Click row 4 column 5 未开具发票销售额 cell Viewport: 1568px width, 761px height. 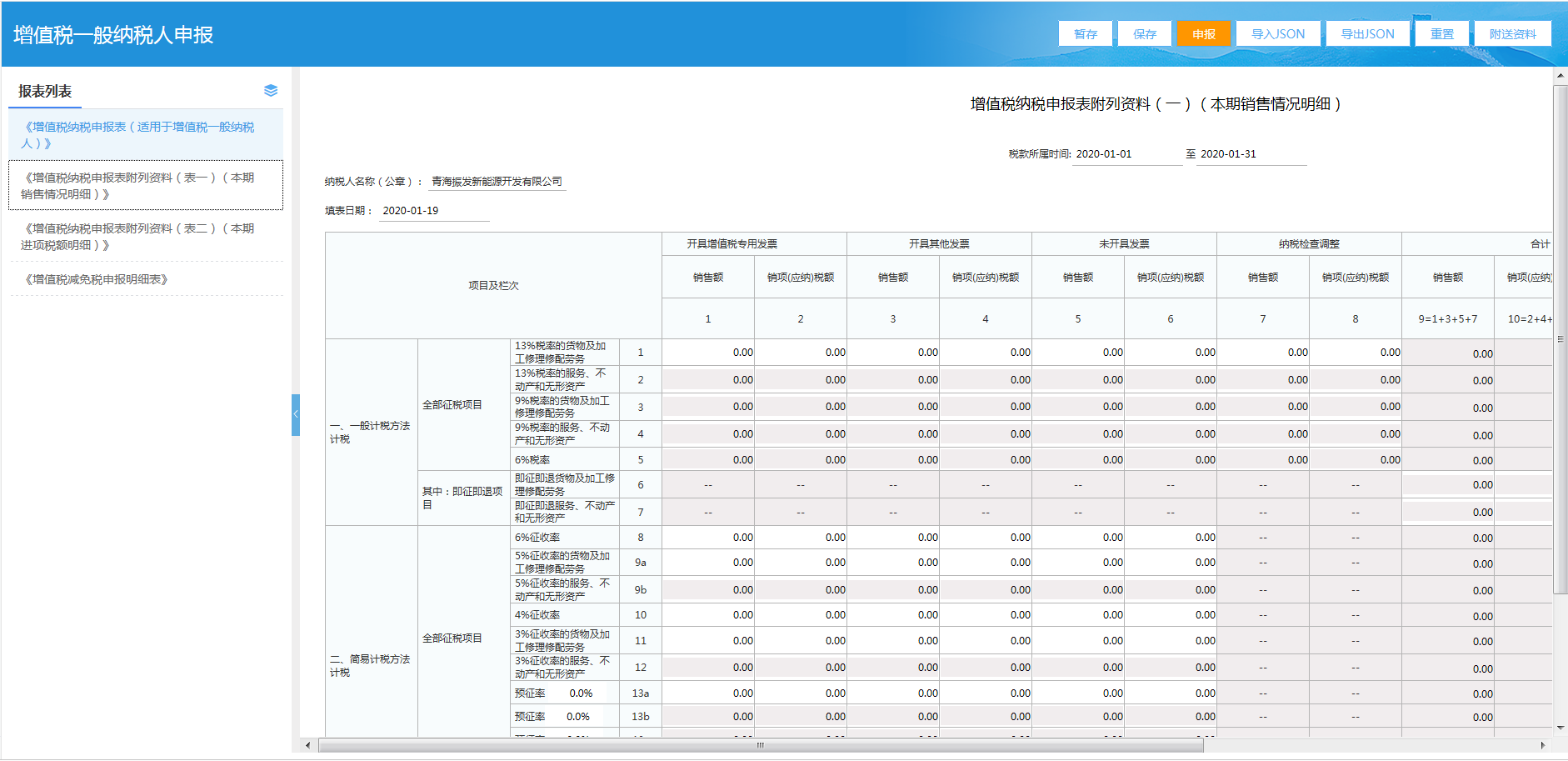pyautogui.click(x=1078, y=434)
